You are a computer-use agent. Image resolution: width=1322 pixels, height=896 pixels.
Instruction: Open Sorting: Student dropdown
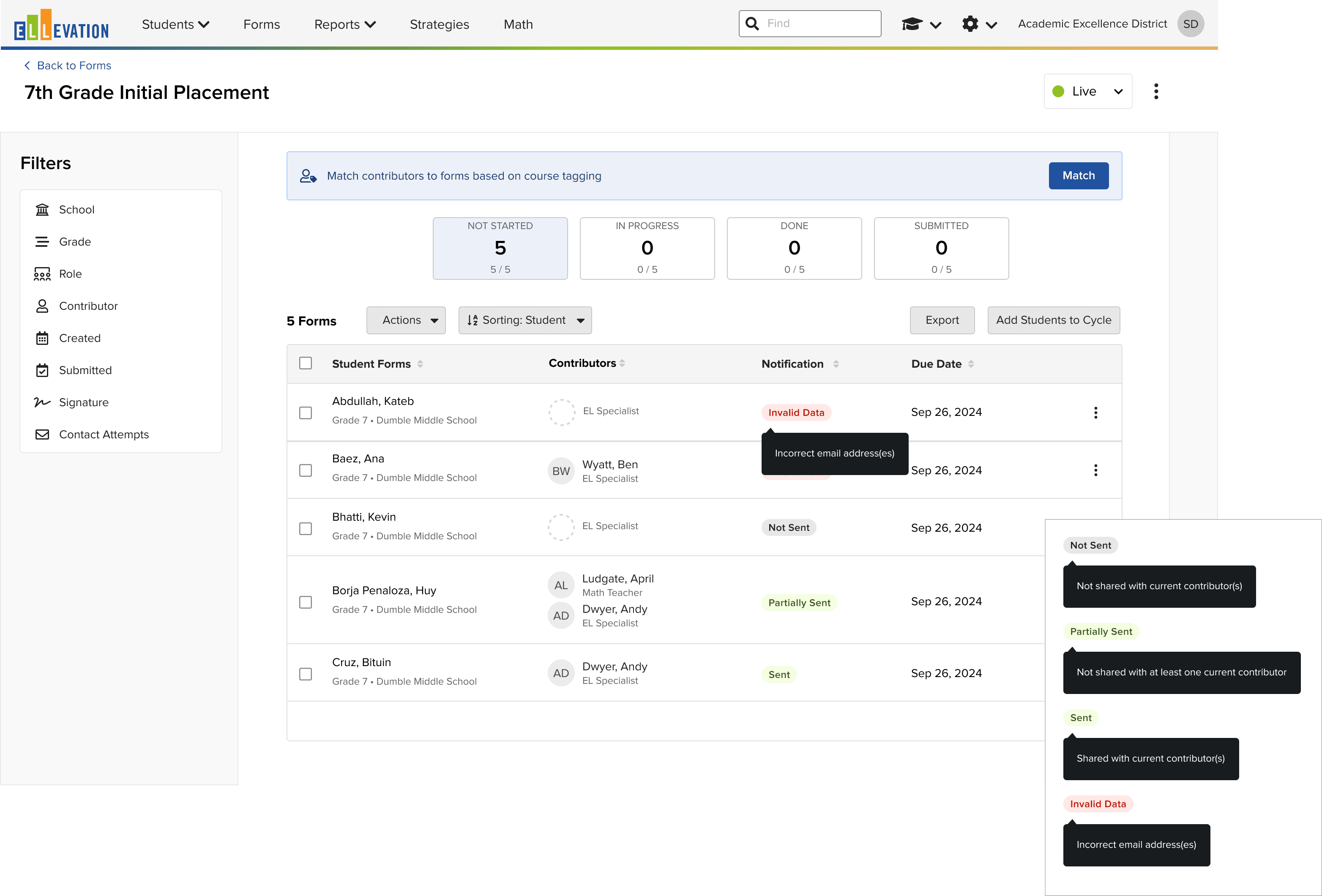point(524,320)
